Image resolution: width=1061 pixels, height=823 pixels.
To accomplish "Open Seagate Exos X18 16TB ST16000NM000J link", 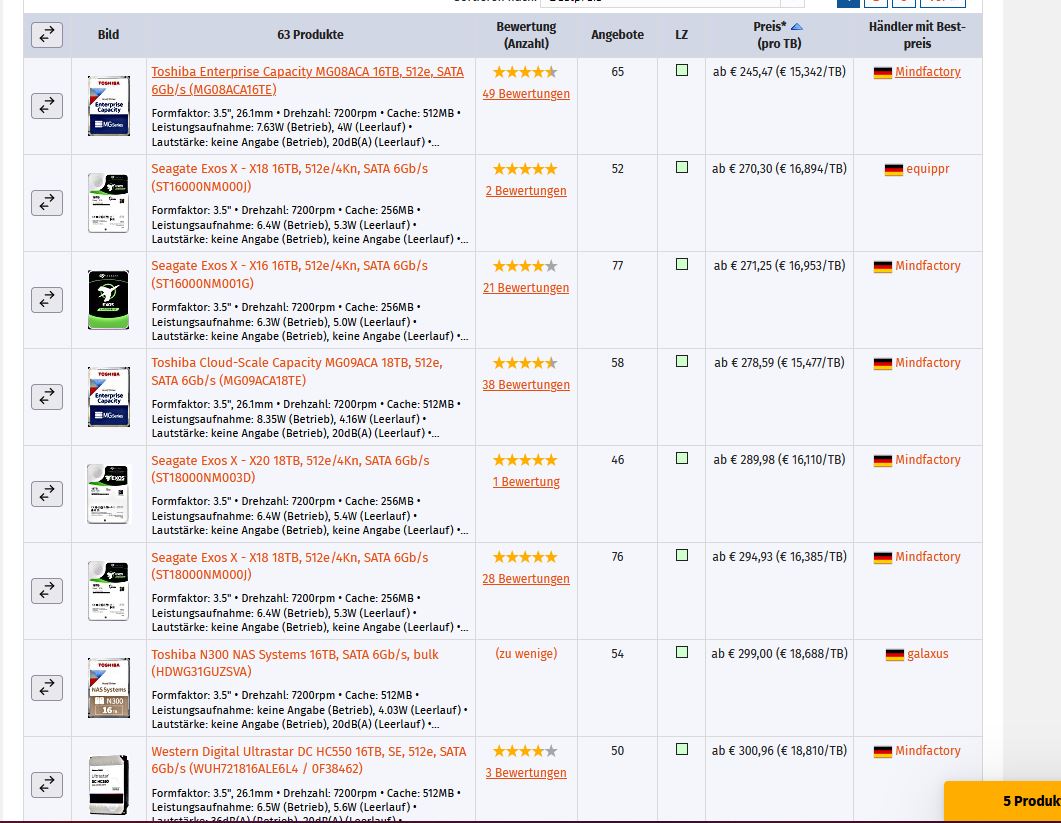I will [x=290, y=177].
